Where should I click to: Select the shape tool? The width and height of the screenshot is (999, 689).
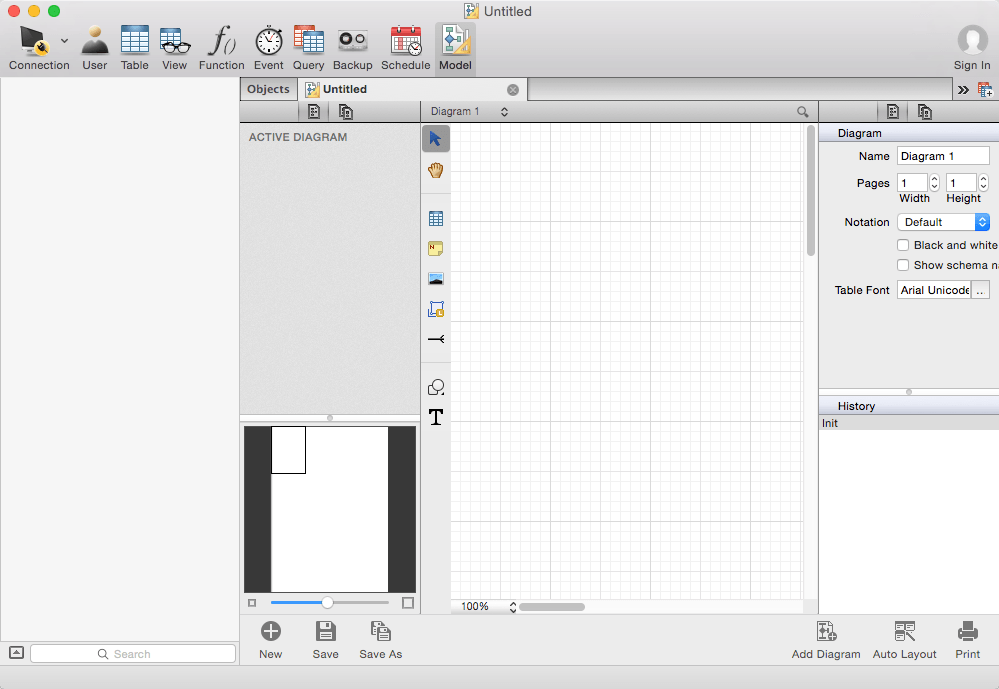pyautogui.click(x=435, y=387)
